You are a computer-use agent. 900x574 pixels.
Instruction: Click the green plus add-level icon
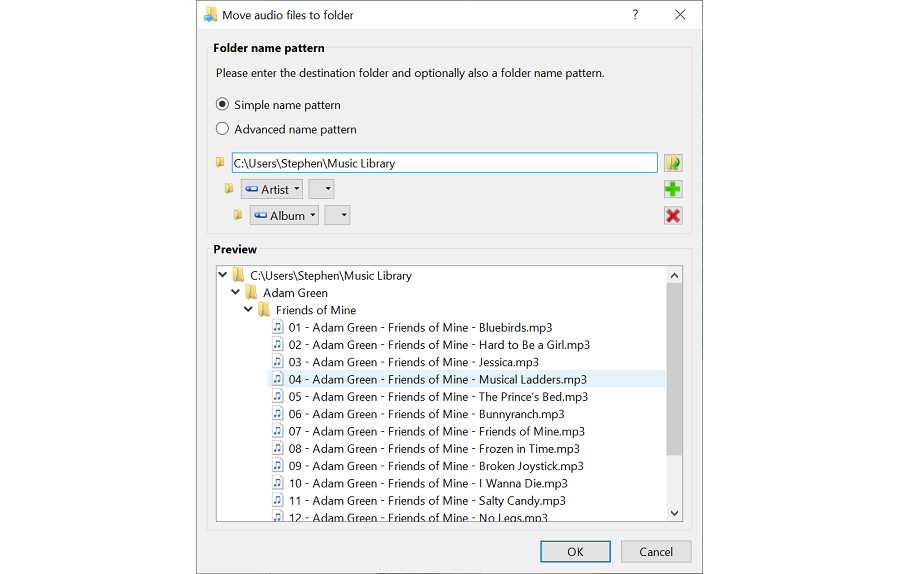[x=673, y=189]
